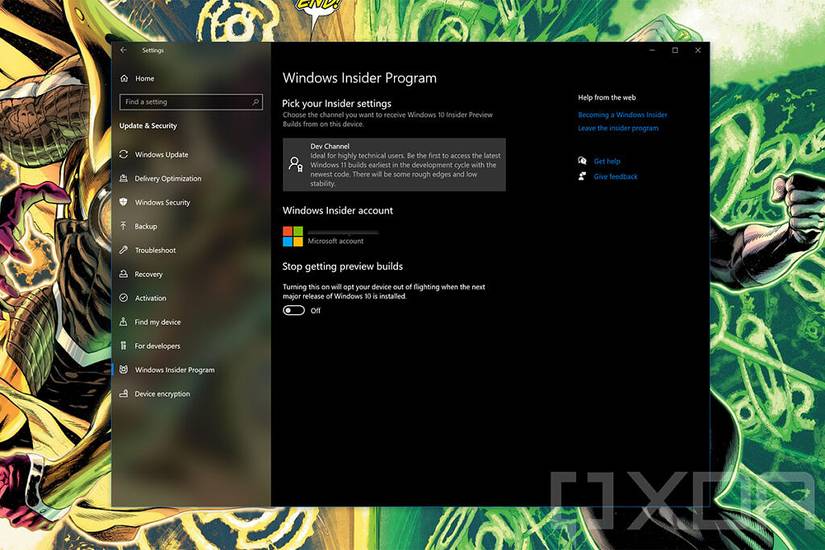Open Find my device page

(x=157, y=322)
